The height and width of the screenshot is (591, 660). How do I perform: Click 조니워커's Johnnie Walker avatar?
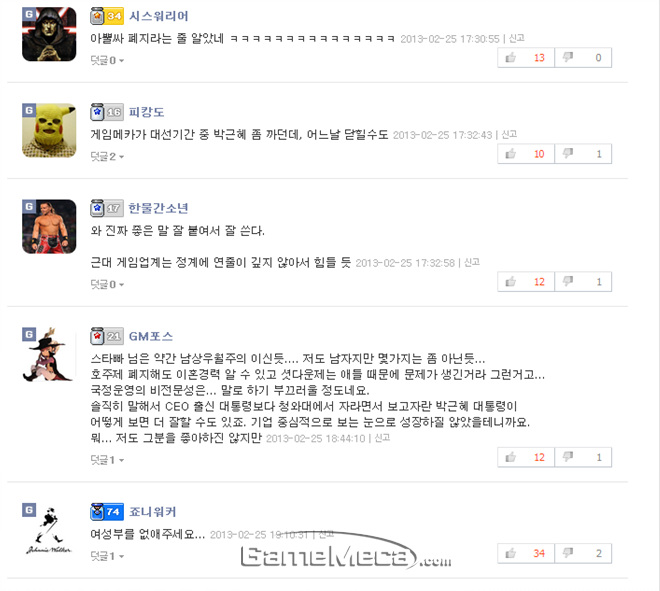point(49,530)
